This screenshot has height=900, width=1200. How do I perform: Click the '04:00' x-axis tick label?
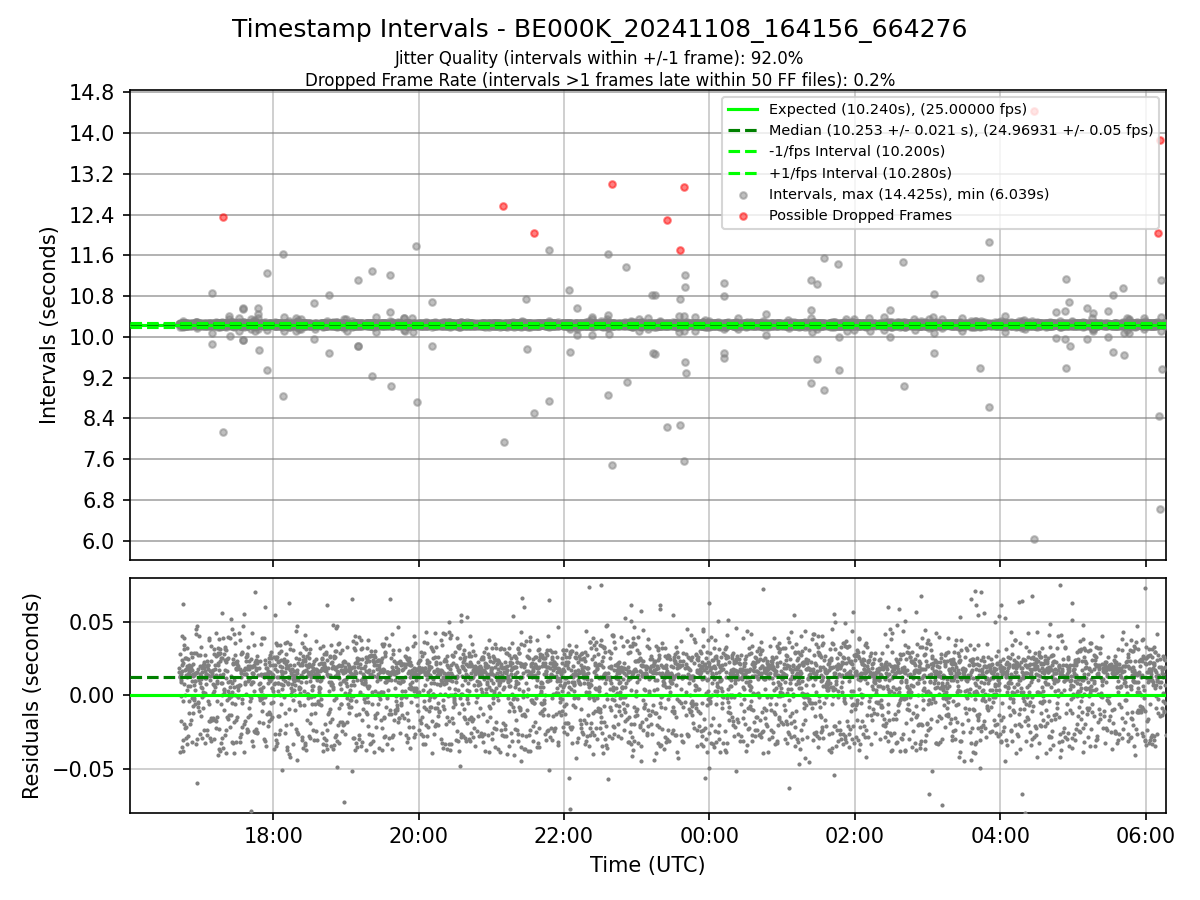[x=1000, y=835]
